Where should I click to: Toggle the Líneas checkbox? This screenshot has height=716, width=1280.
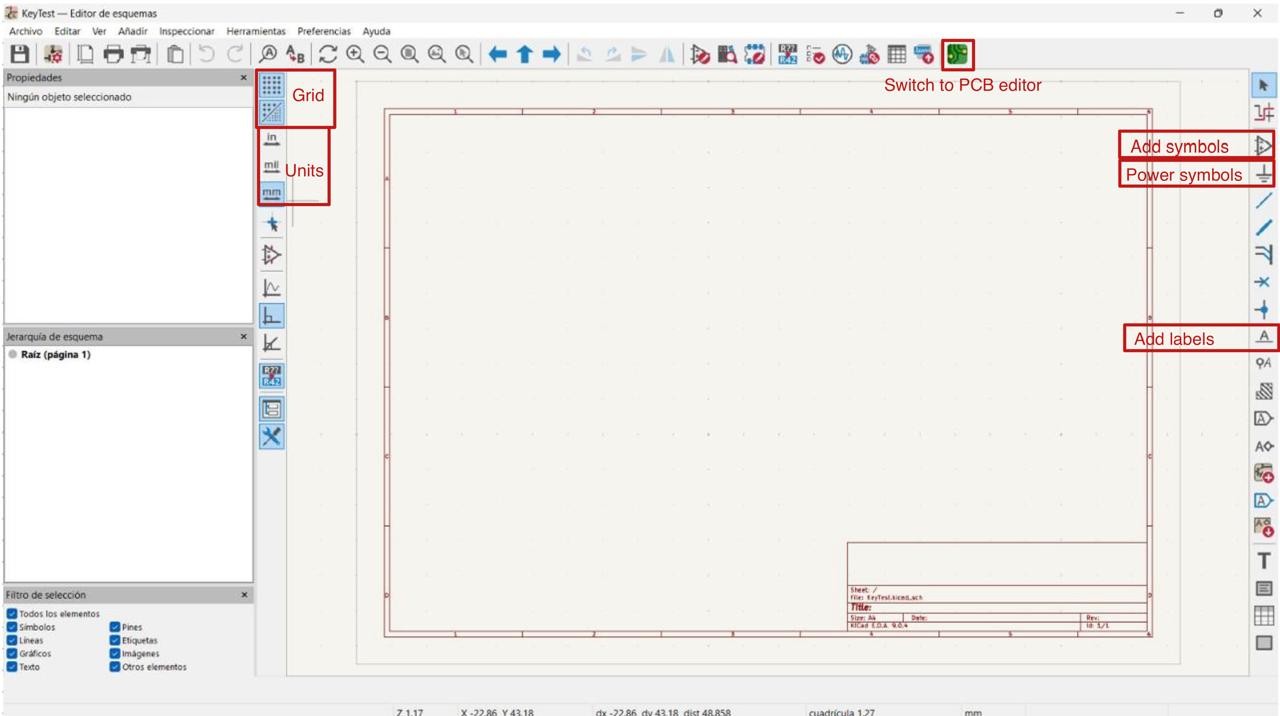click(11, 640)
